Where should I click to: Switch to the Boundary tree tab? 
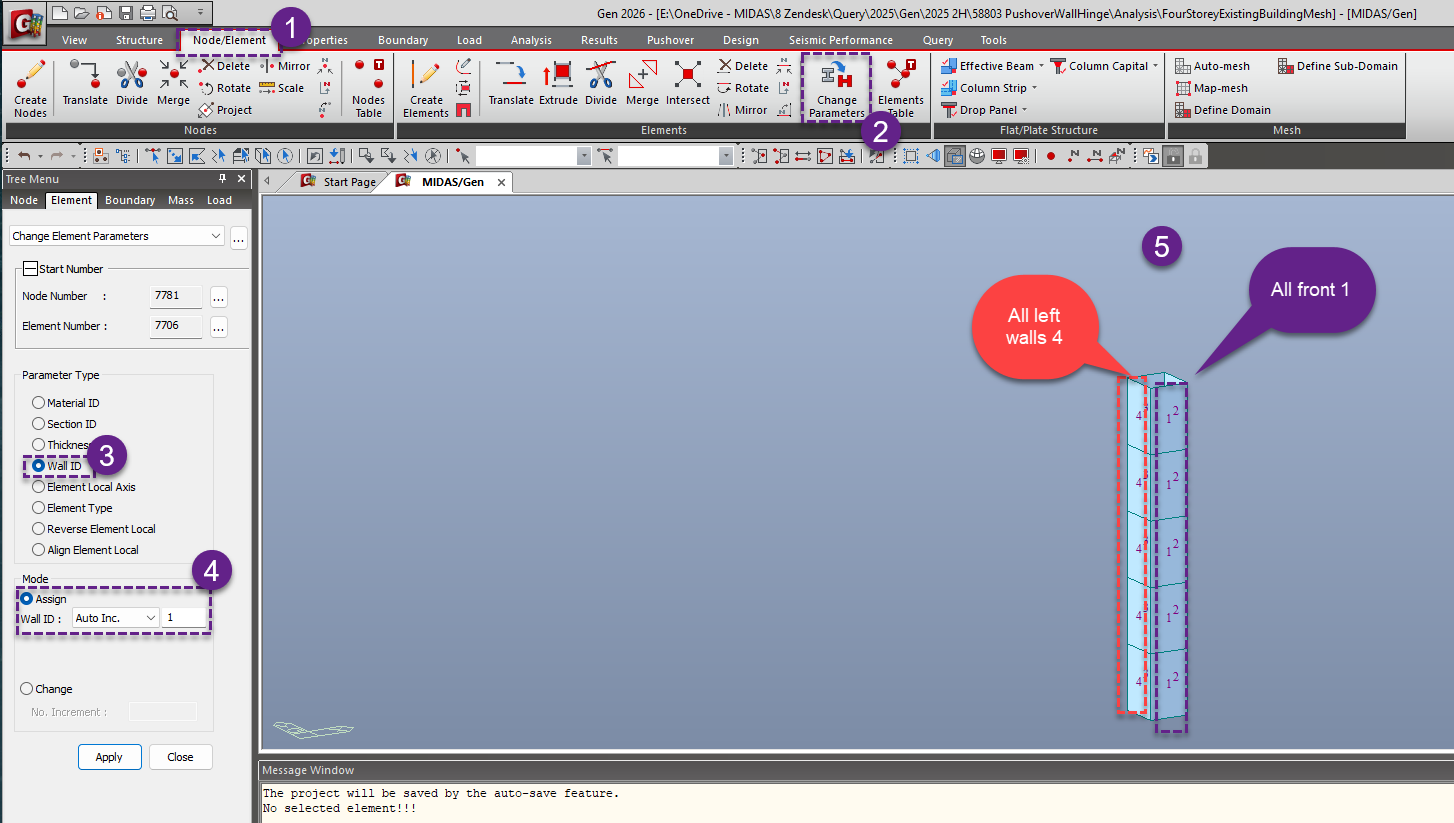(129, 200)
